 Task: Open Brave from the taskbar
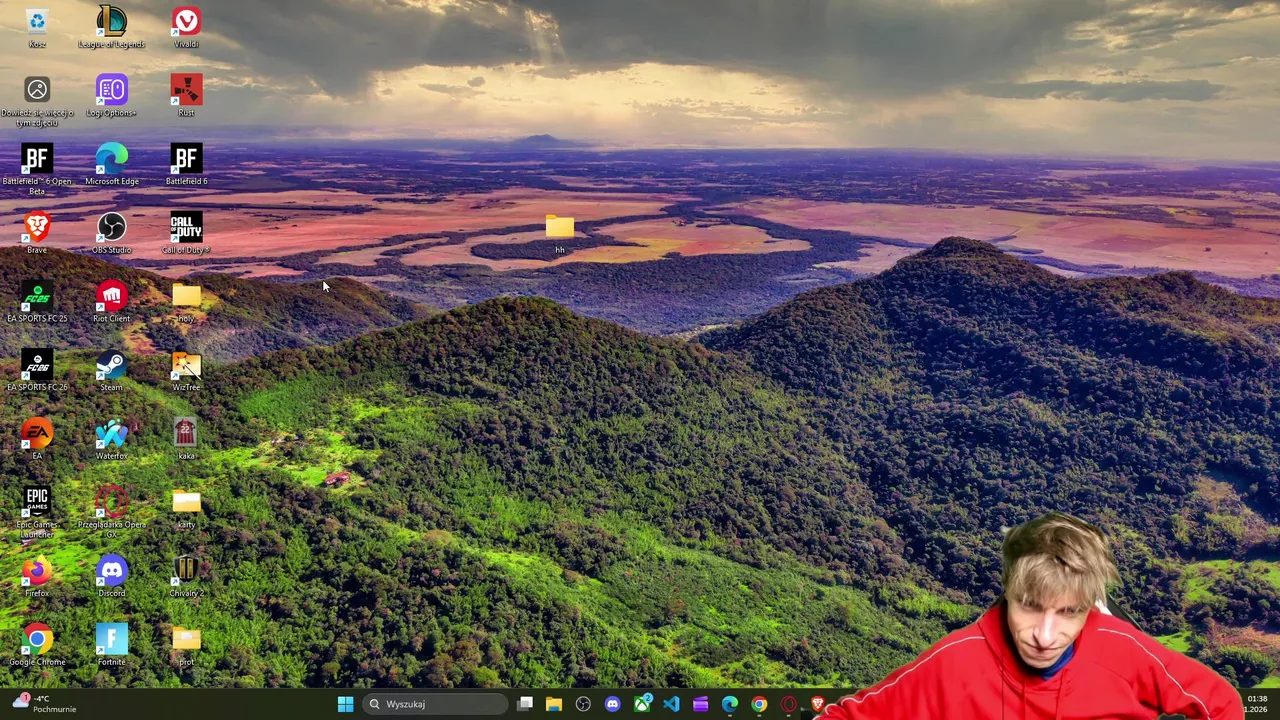click(x=818, y=704)
